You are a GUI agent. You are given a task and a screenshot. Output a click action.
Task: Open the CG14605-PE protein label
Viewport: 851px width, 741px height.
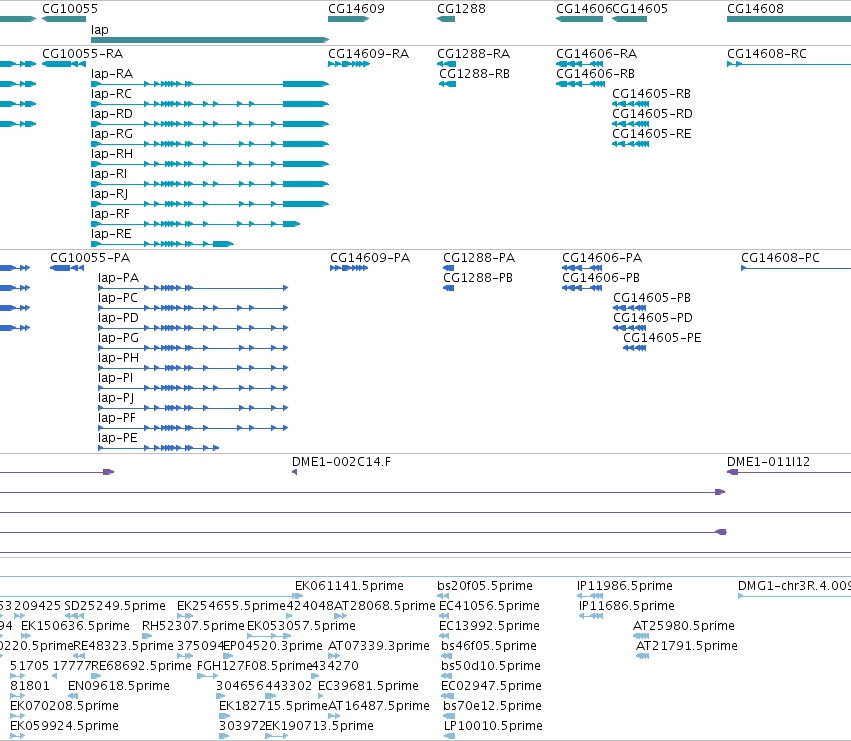[x=662, y=338]
